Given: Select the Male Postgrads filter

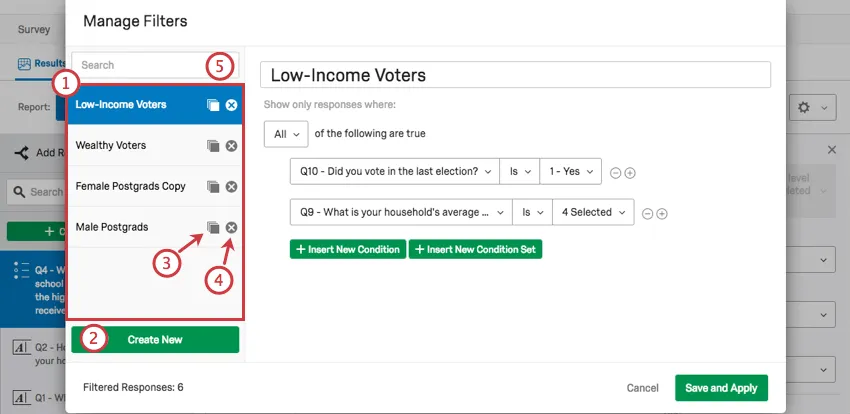Looking at the screenshot, I should tap(112, 228).
